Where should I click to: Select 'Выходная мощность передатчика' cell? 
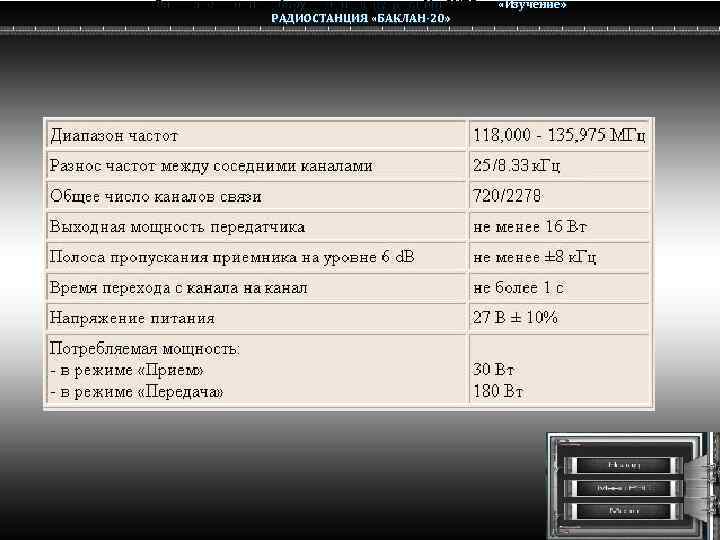coord(256,227)
